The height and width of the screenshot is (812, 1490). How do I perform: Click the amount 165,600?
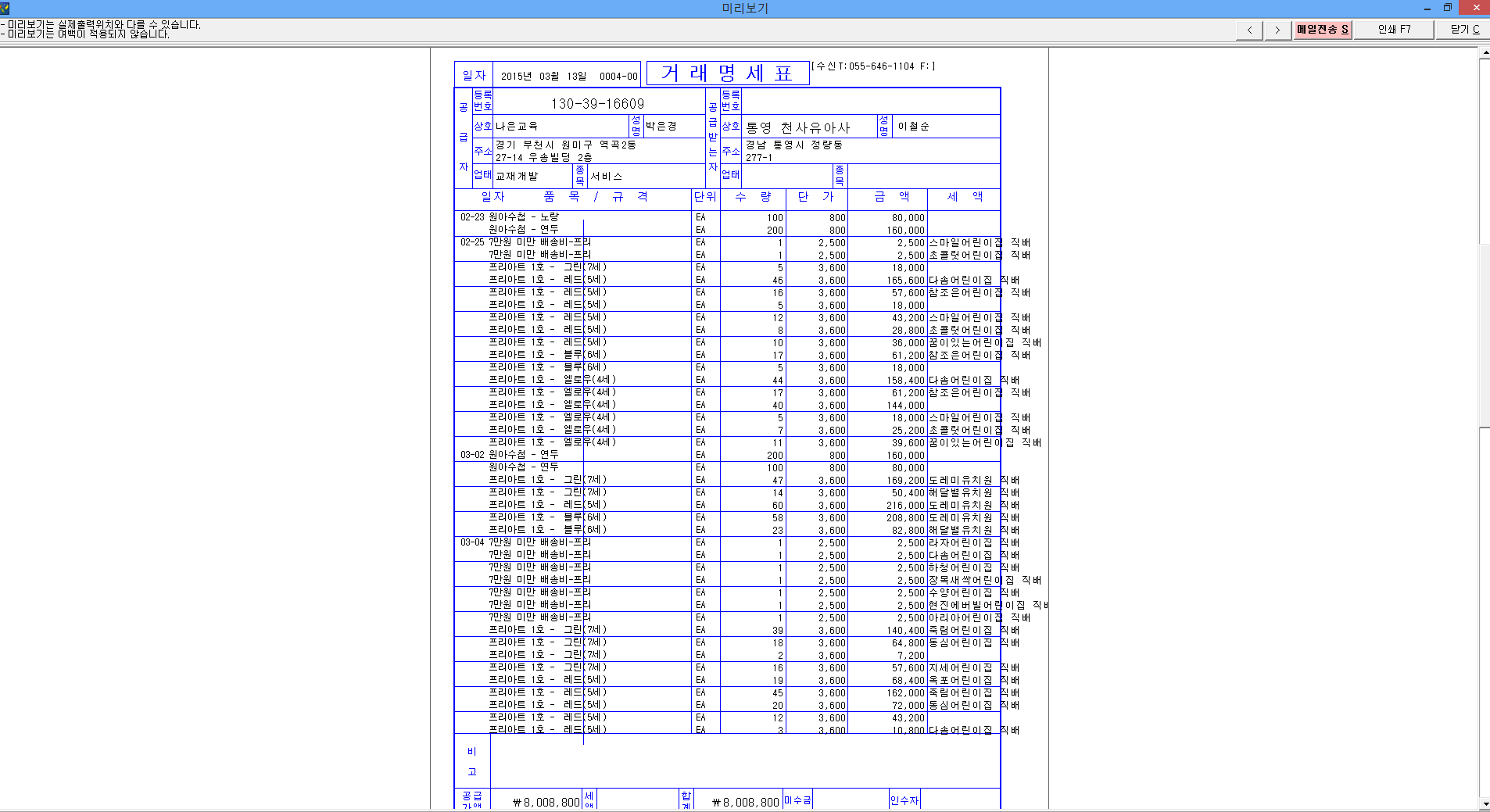click(x=905, y=281)
